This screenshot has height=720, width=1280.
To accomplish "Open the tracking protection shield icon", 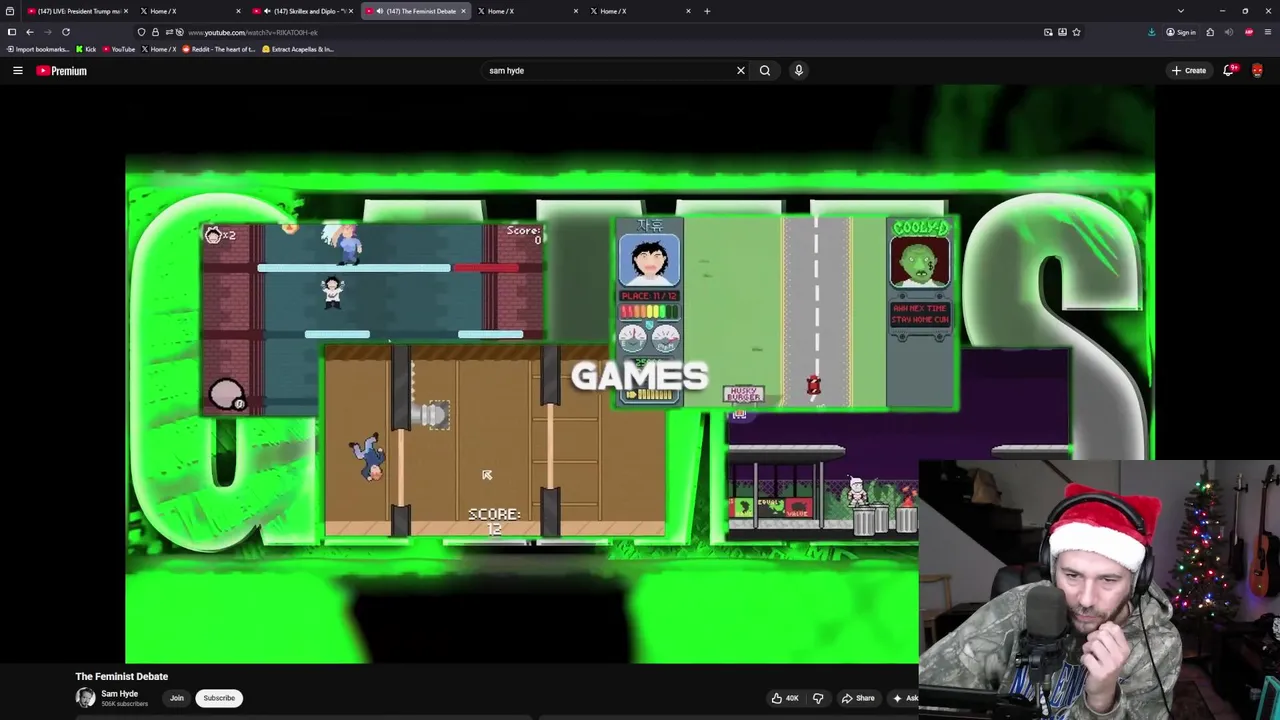I will pos(141,32).
